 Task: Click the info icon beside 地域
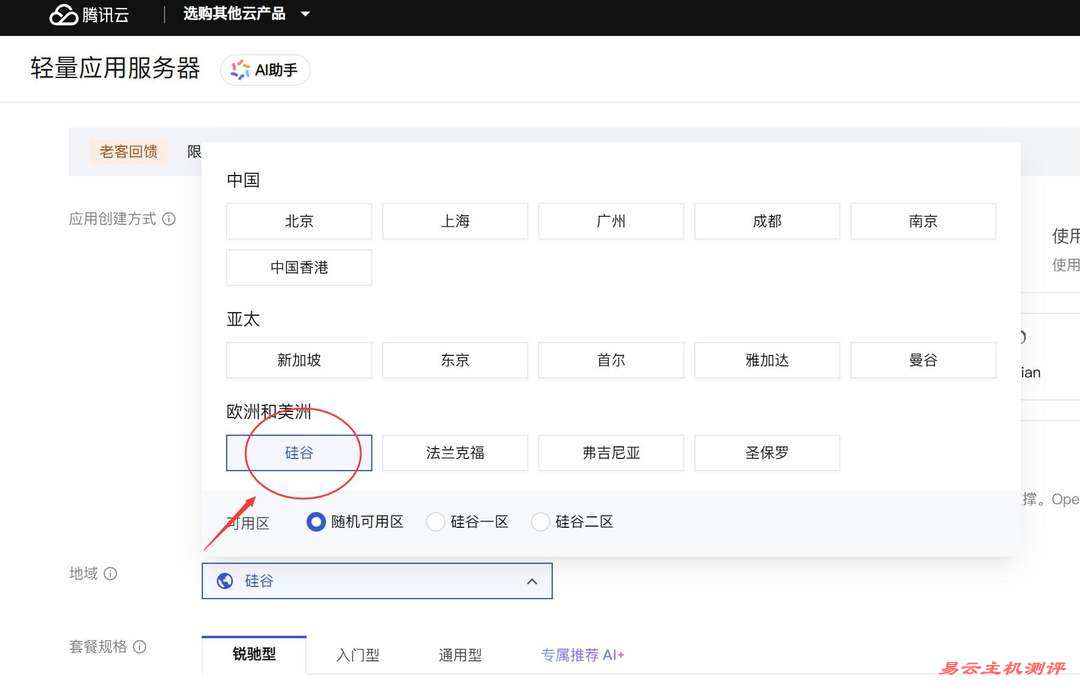click(110, 573)
